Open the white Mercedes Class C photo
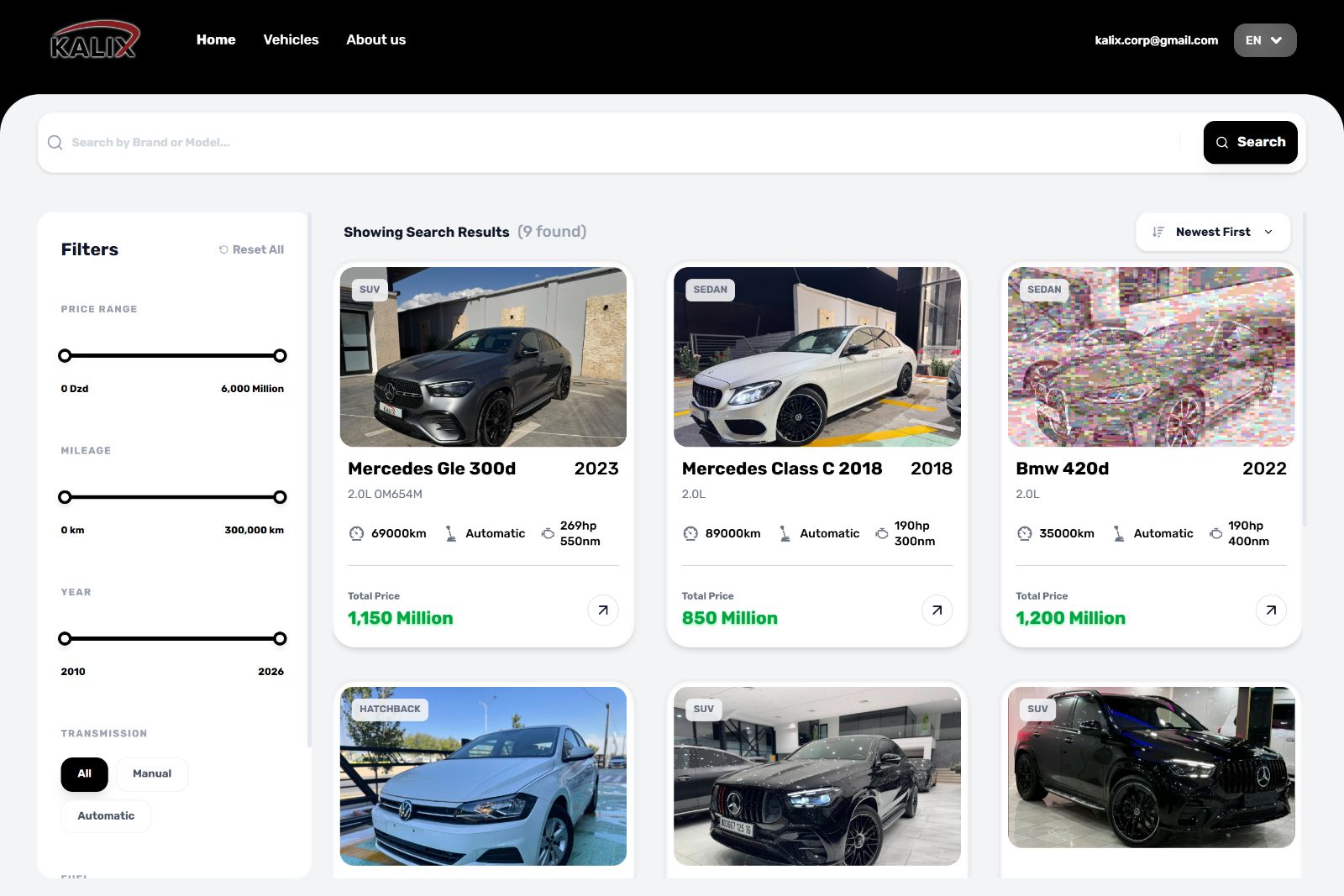 (x=817, y=357)
